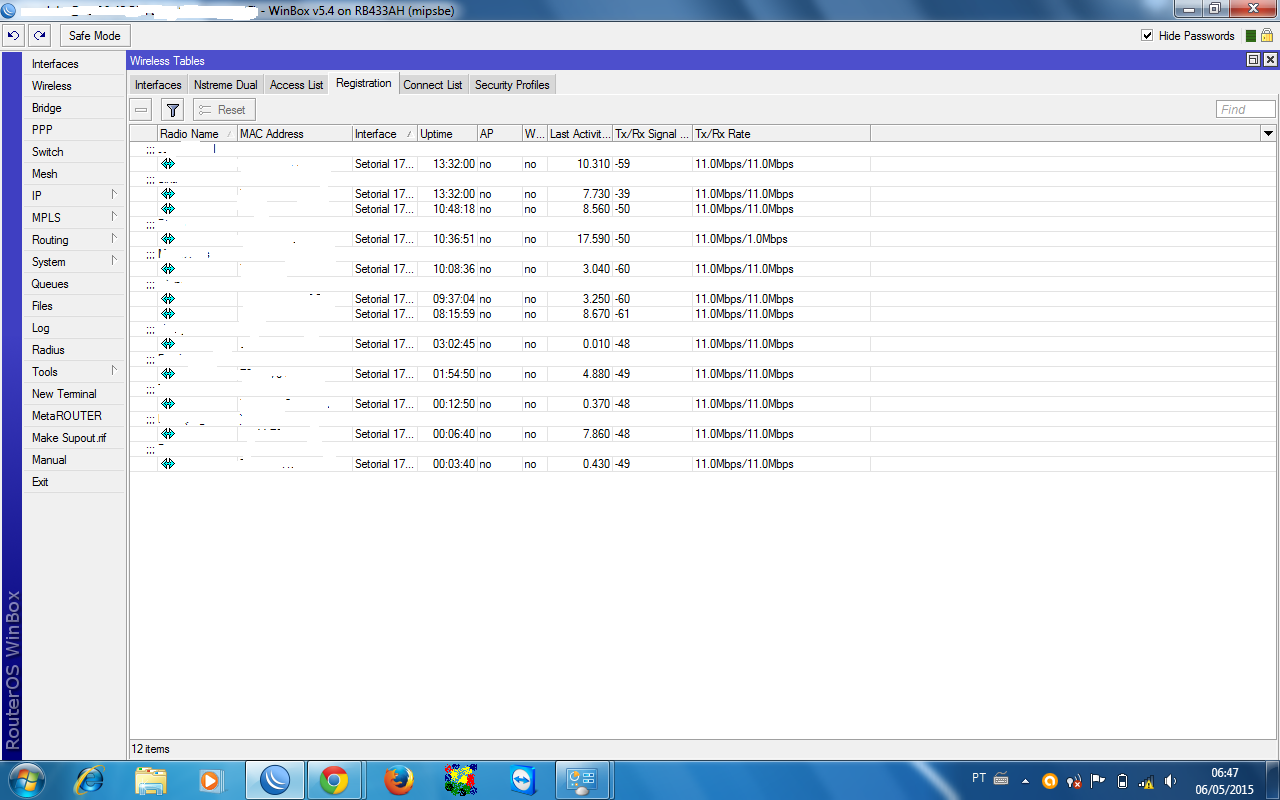Select client icon with uptime 10:08:36
Viewport: 1280px width, 800px height.
(168, 269)
